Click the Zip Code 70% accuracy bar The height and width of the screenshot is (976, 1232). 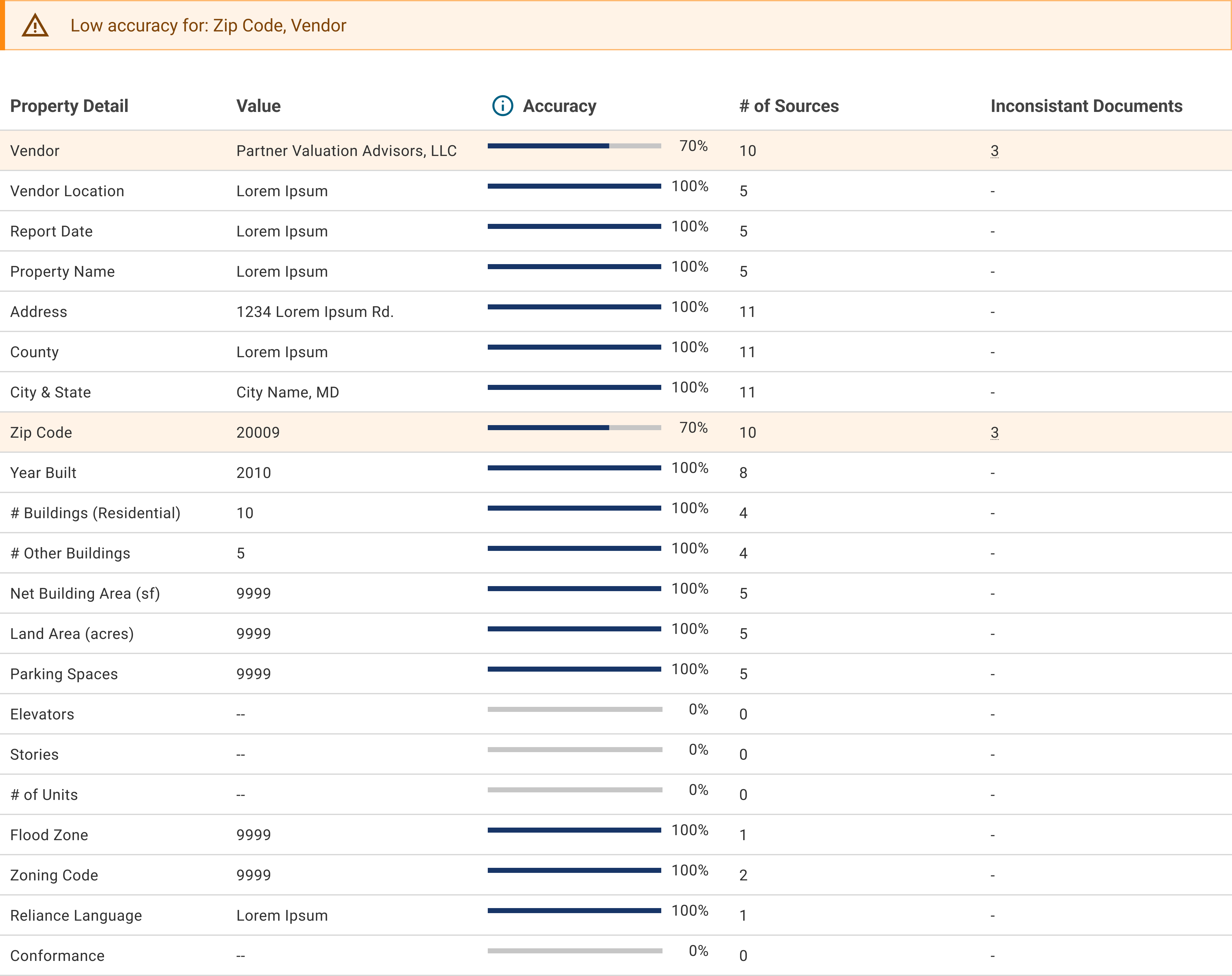[575, 427]
